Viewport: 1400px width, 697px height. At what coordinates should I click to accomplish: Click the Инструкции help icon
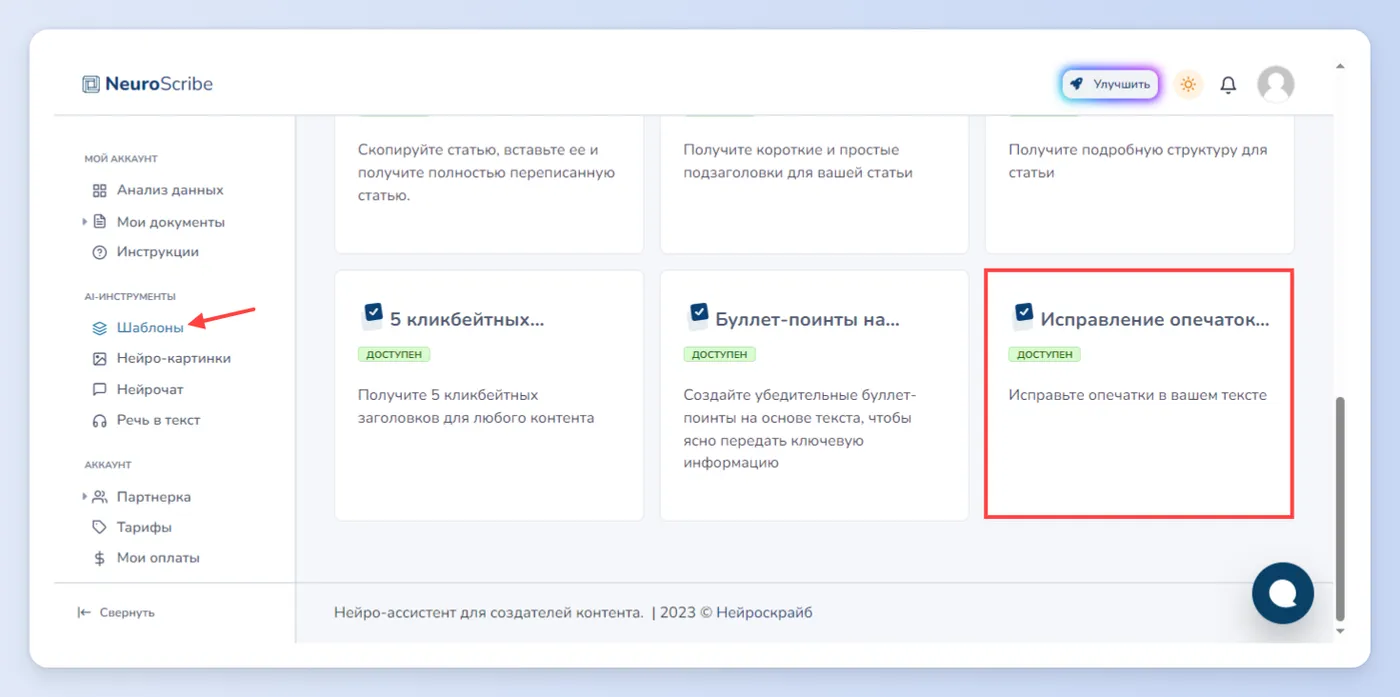click(99, 252)
